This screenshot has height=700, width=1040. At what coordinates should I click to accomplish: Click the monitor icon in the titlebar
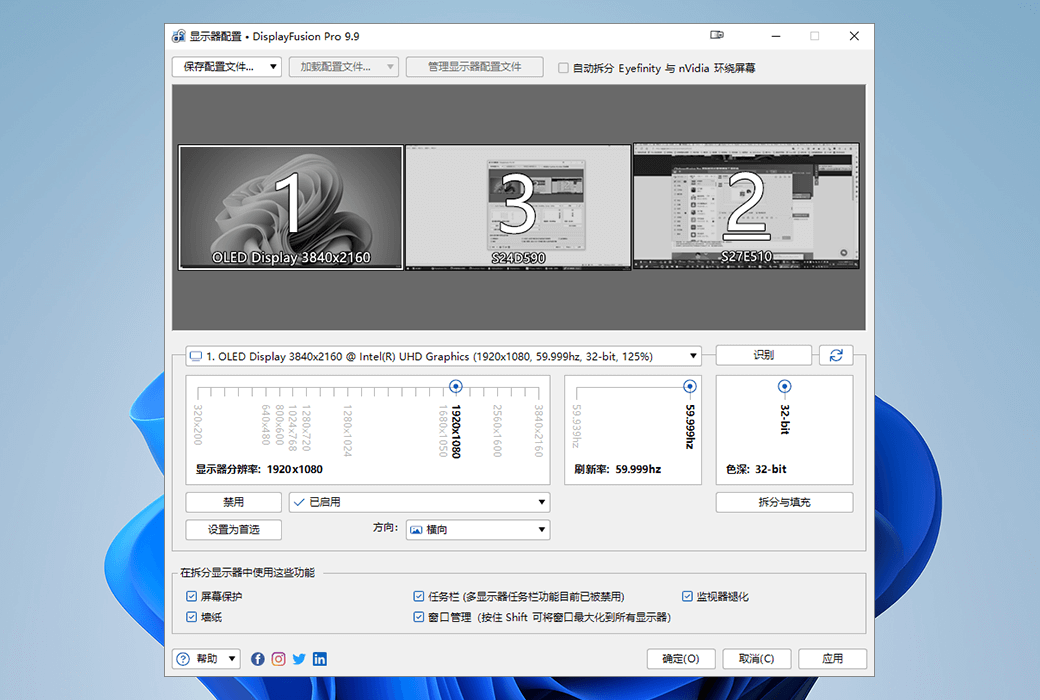click(x=717, y=34)
